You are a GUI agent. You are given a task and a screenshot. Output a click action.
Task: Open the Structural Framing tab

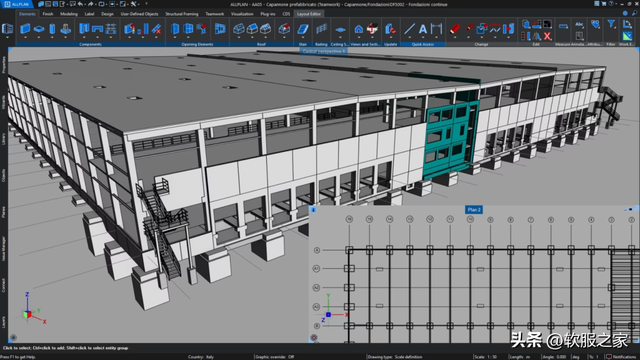click(182, 14)
